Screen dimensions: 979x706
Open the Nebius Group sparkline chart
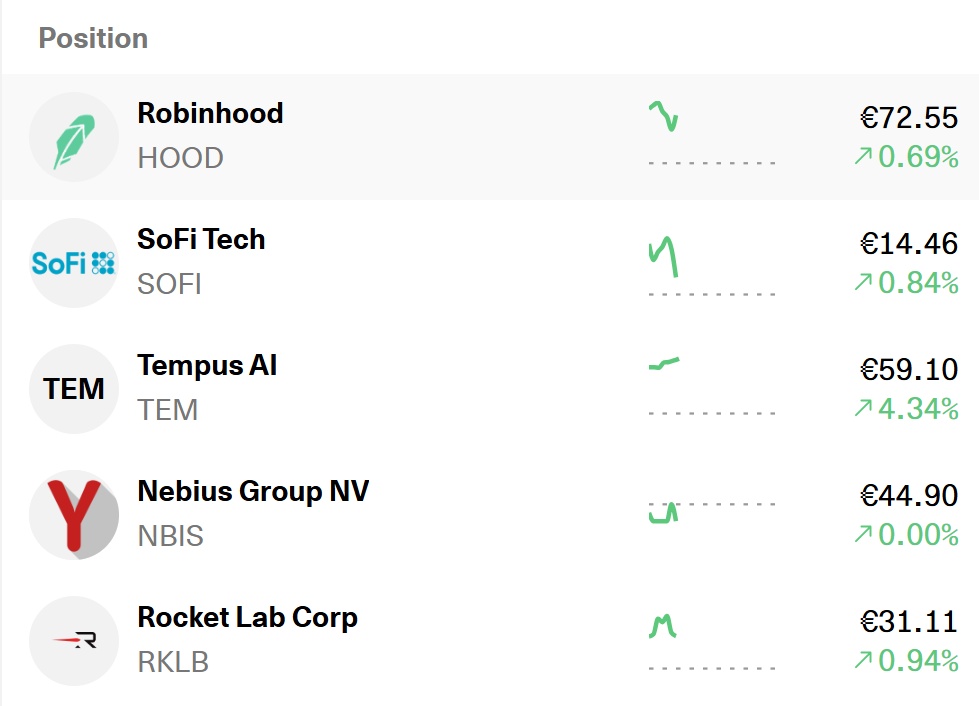(712, 512)
